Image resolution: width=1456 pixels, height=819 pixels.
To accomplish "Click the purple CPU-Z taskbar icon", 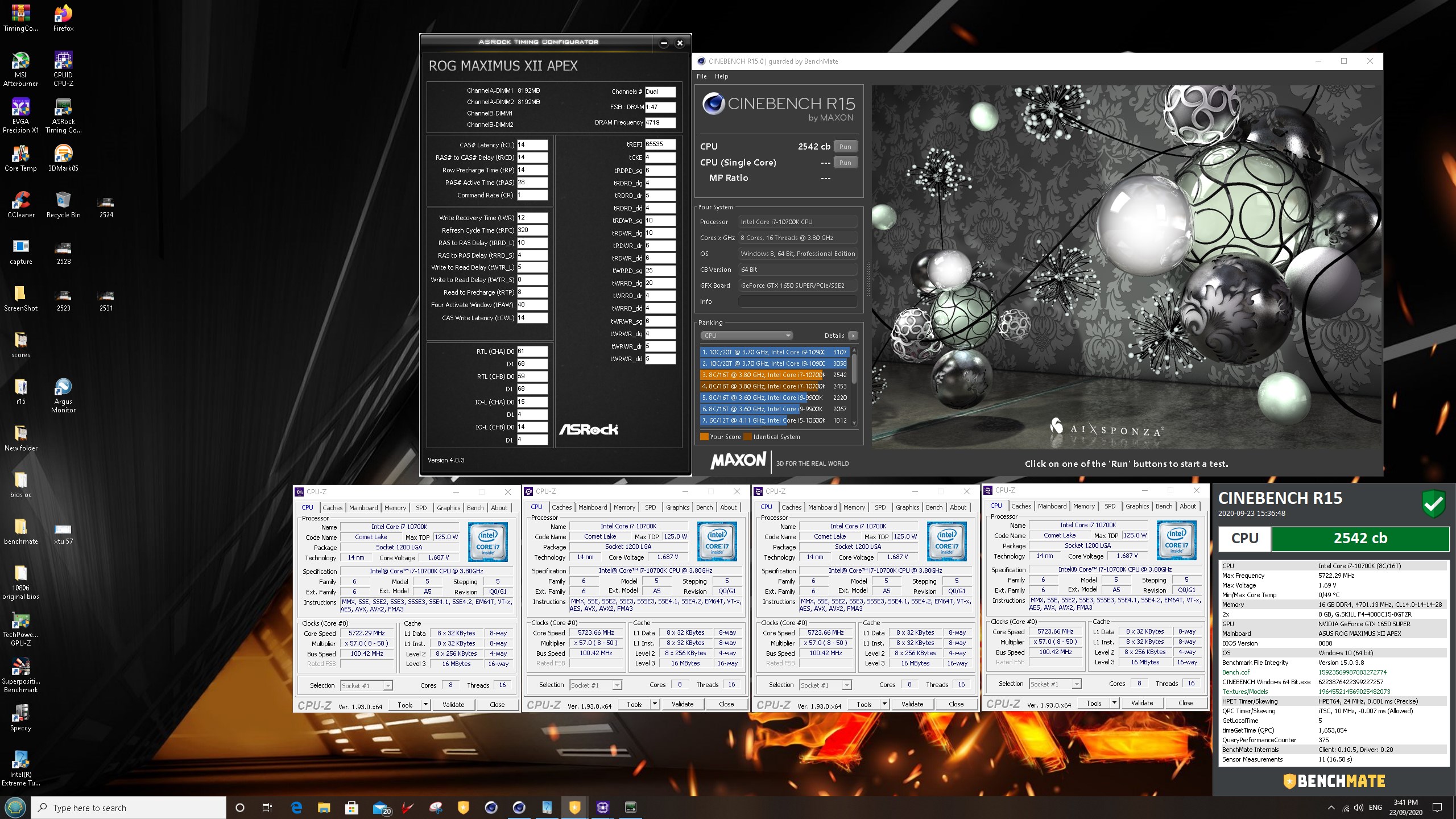I will tap(603, 807).
